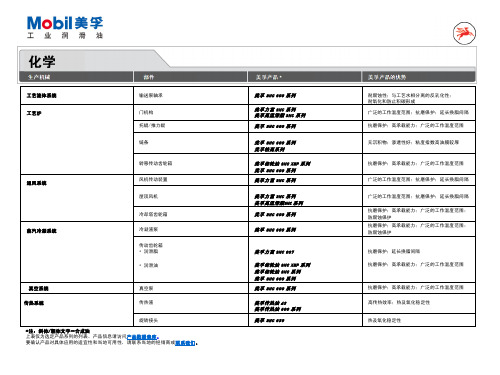This screenshot has height=375, width=500.
Task: Click the 工业润滑油 subtitle under logo
Action: click(65, 35)
